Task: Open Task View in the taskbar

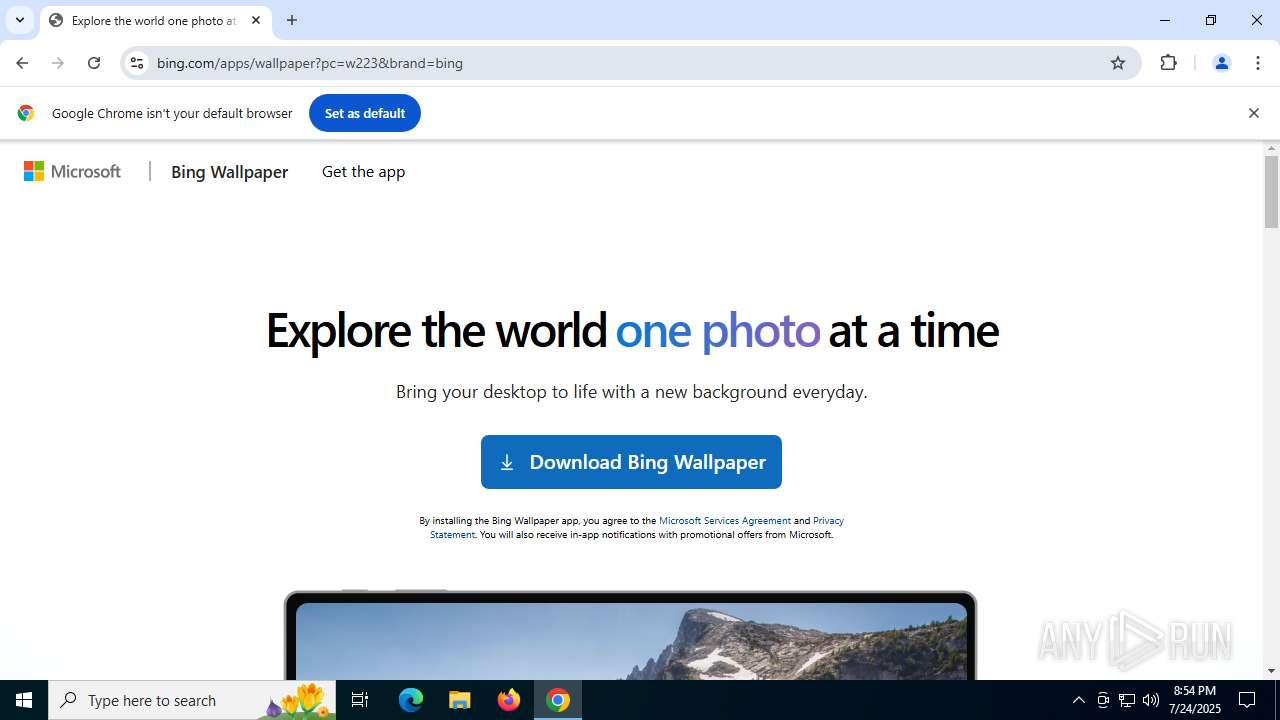Action: 361,700
